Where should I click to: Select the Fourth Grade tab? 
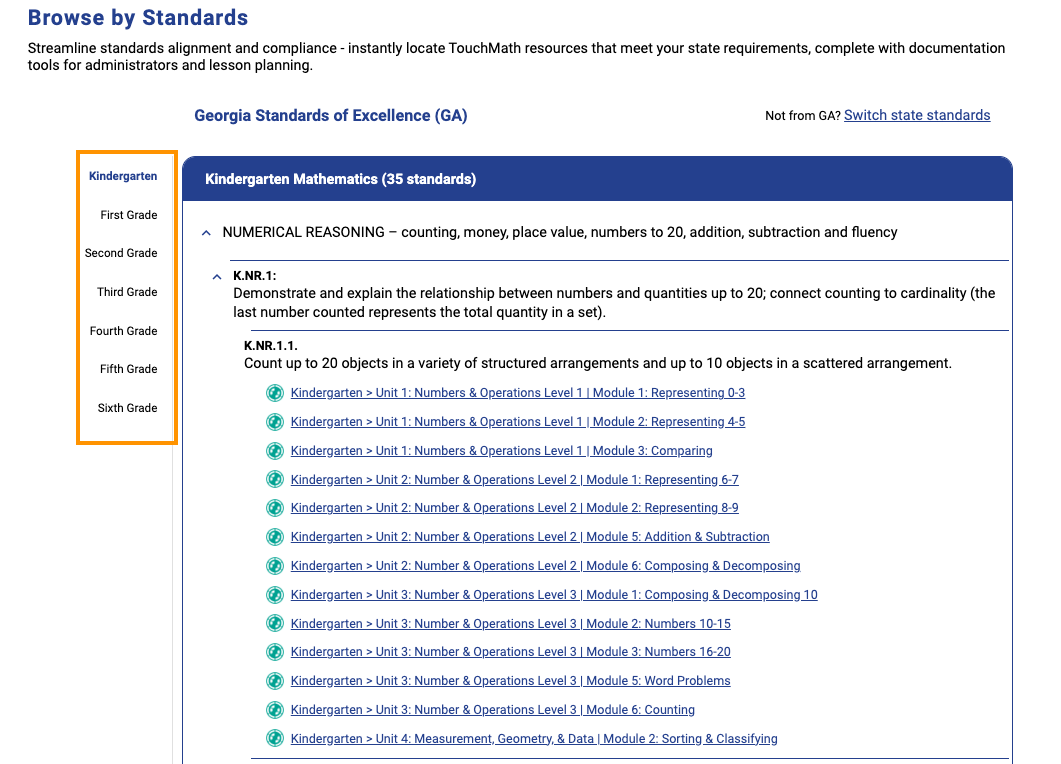(x=124, y=331)
